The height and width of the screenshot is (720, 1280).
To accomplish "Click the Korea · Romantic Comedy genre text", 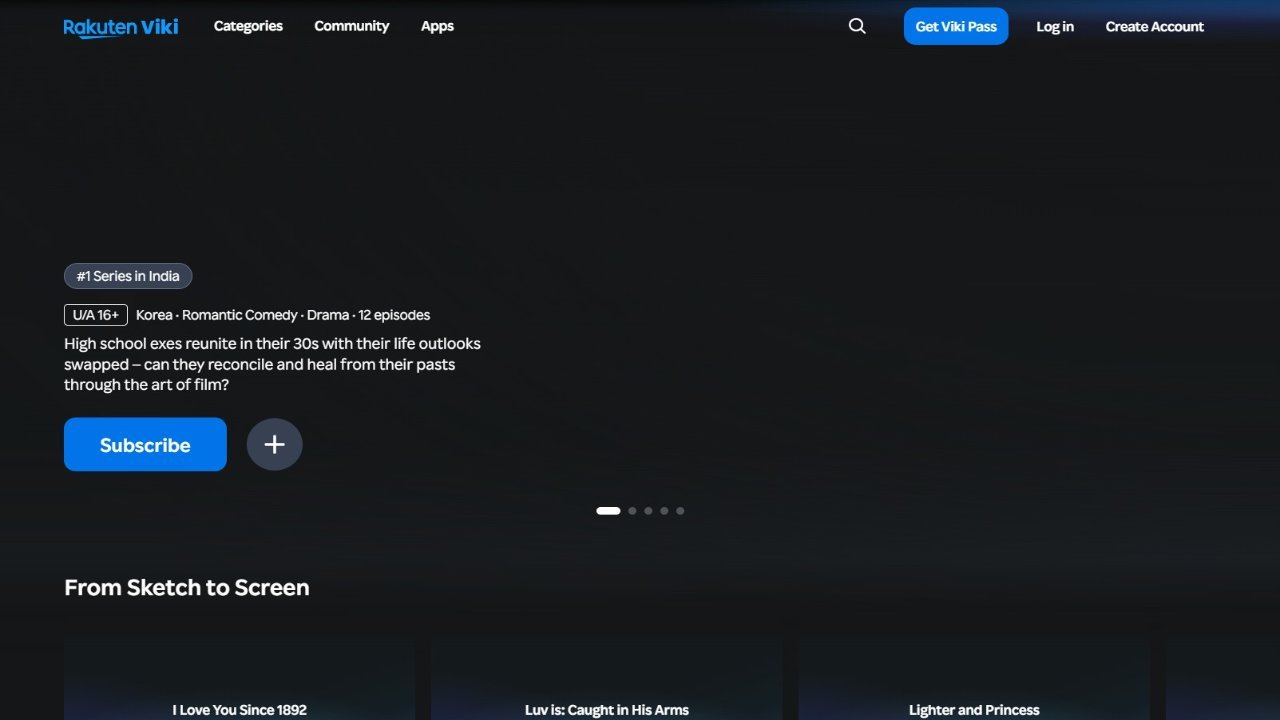I will [x=217, y=315].
